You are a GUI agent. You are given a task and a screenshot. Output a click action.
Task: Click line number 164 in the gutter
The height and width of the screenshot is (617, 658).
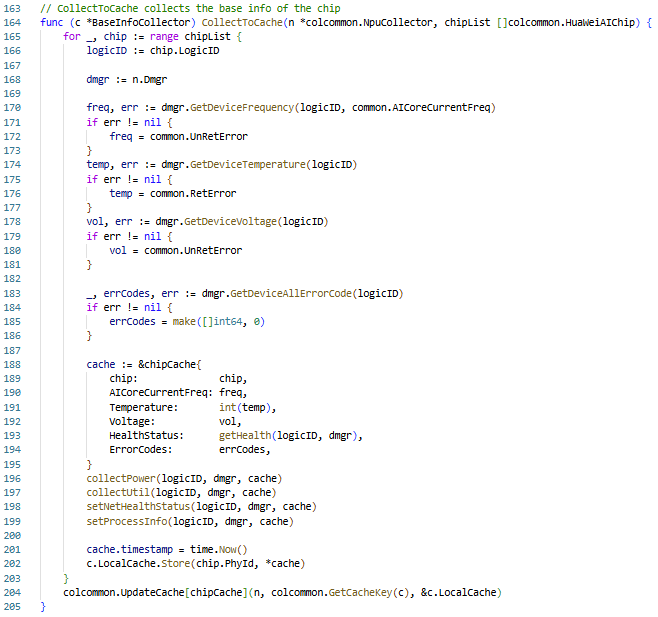12,23
